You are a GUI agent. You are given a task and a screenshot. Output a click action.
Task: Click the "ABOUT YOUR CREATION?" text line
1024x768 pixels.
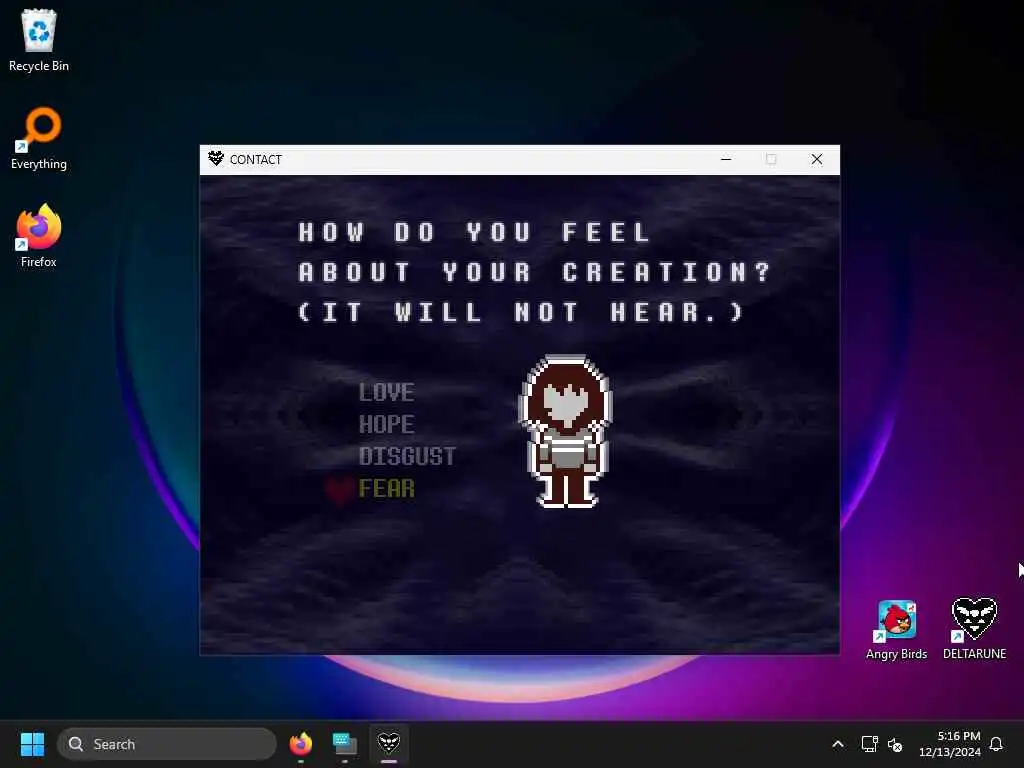(535, 272)
